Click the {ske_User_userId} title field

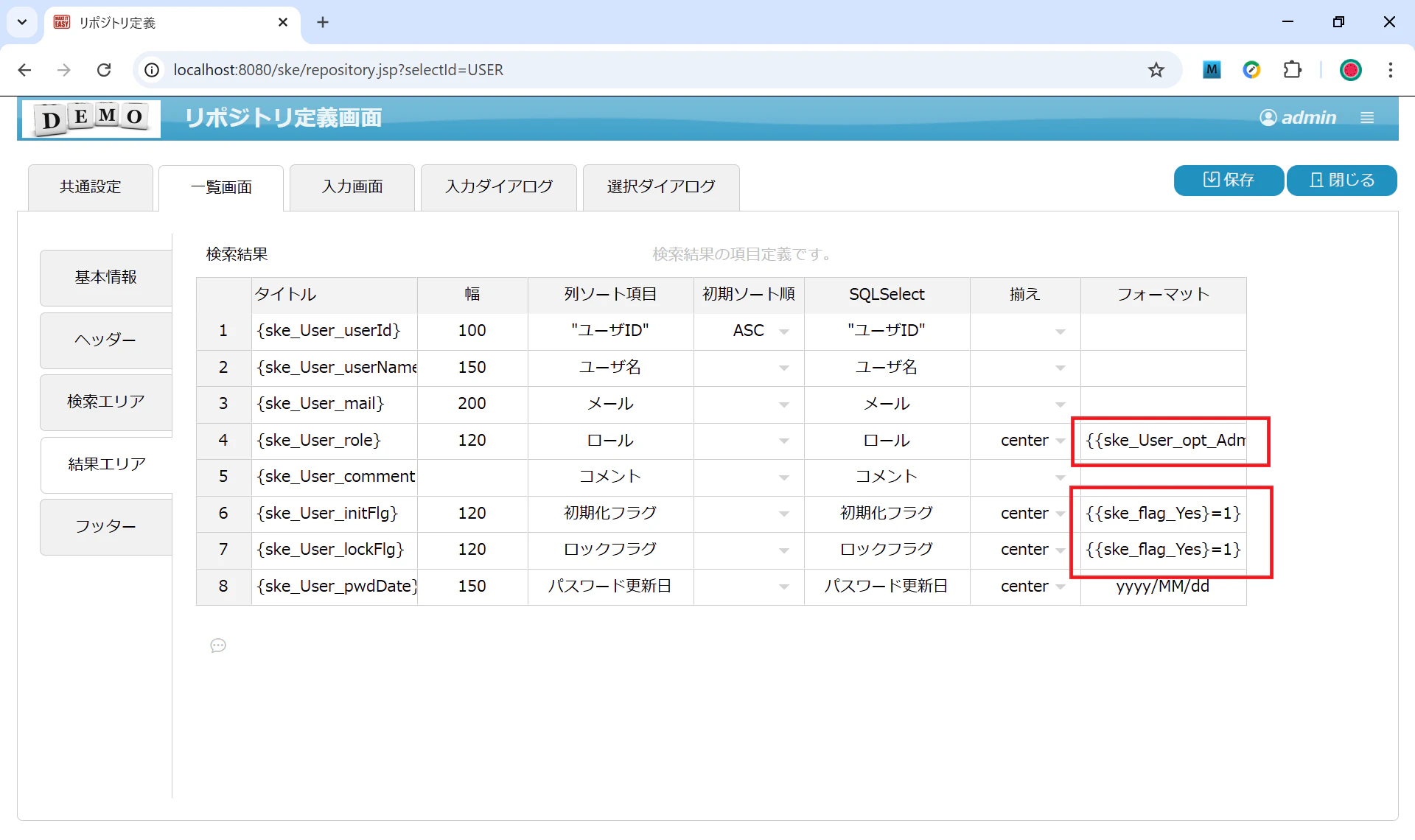pos(335,331)
